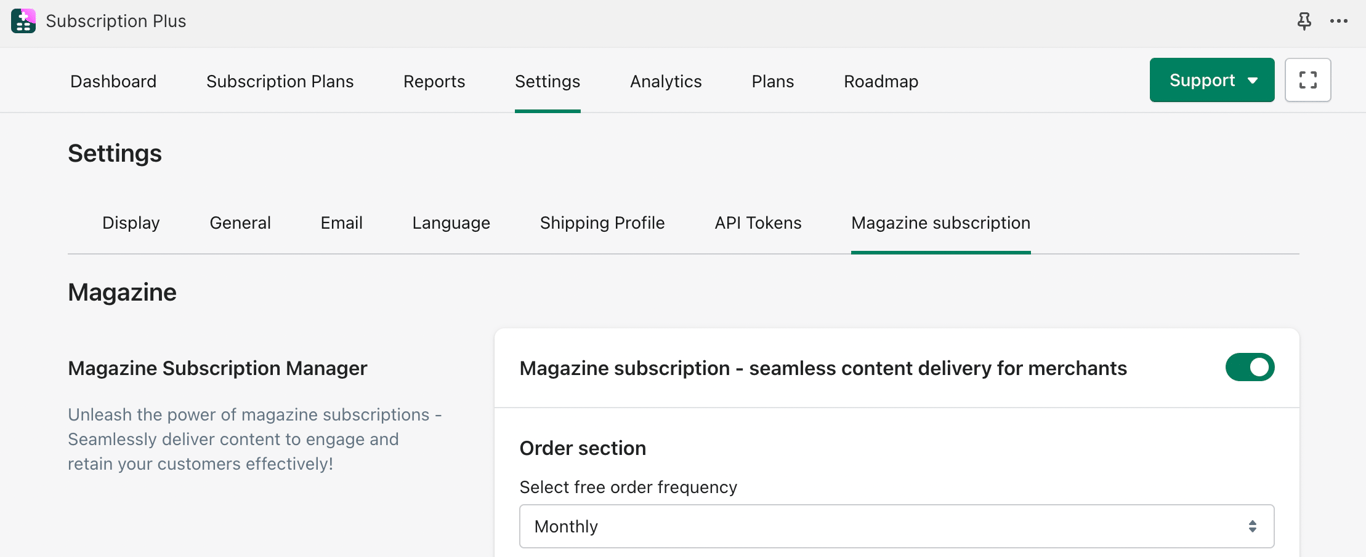Screen dimensions: 1366x557
Task: Toggle off the Magazine subscription switch
Action: pos(1249,368)
